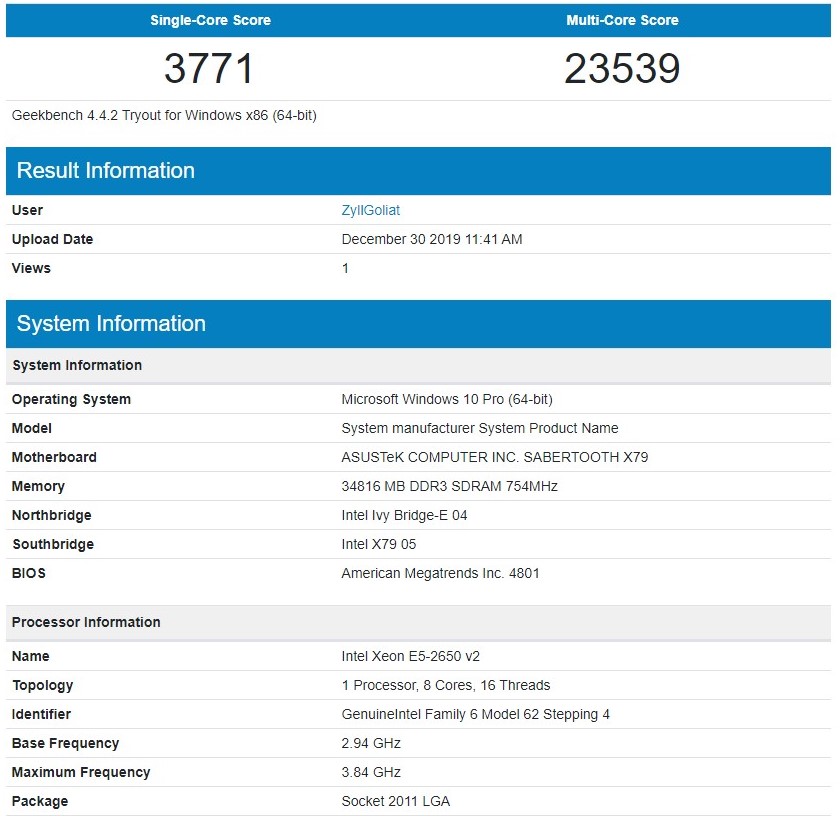
Task: Select the 34816 MB DDR3 SDRAM memory value
Action: pos(449,486)
